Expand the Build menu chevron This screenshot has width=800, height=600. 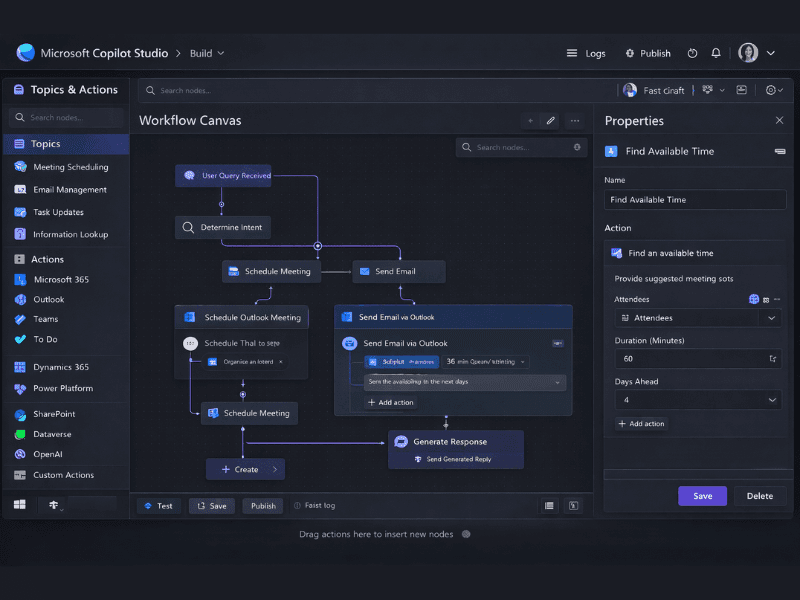(222, 53)
